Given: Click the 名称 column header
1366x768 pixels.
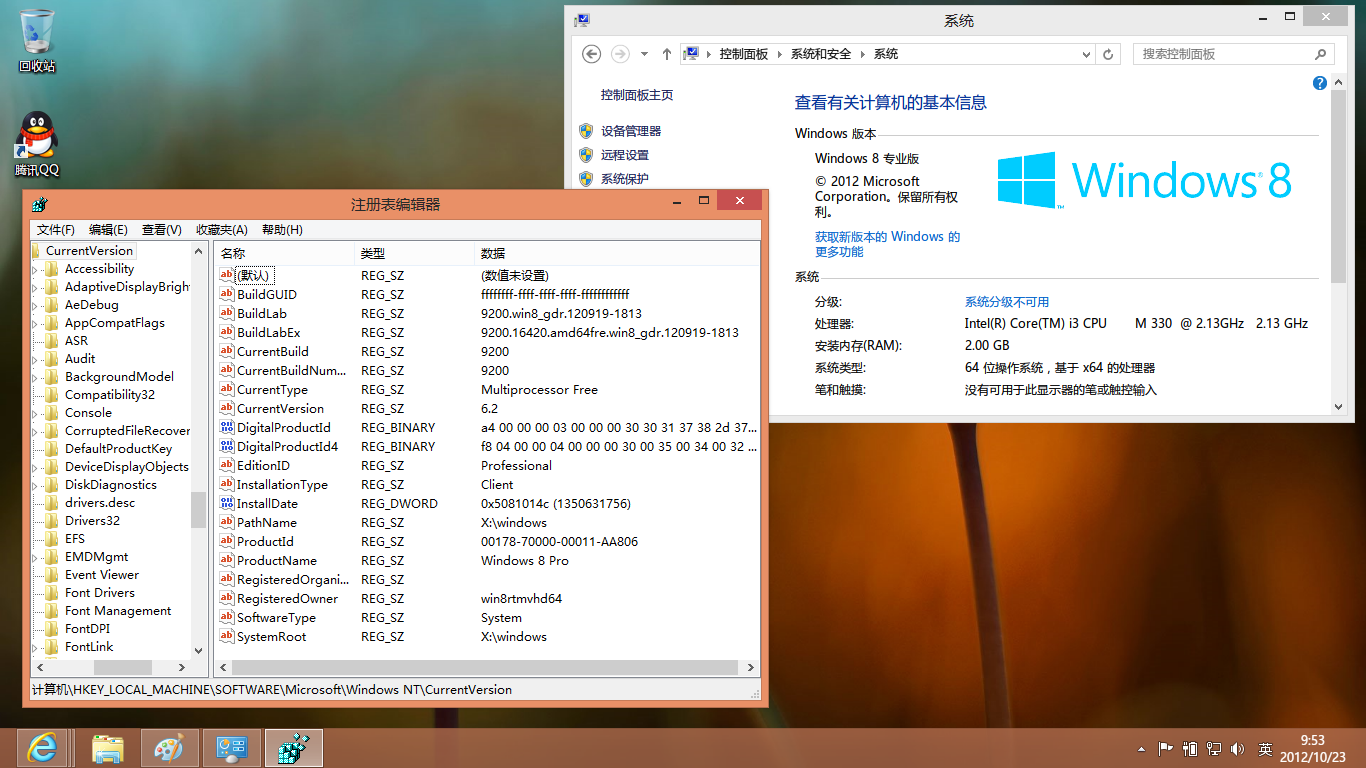Looking at the screenshot, I should pyautogui.click(x=285, y=253).
